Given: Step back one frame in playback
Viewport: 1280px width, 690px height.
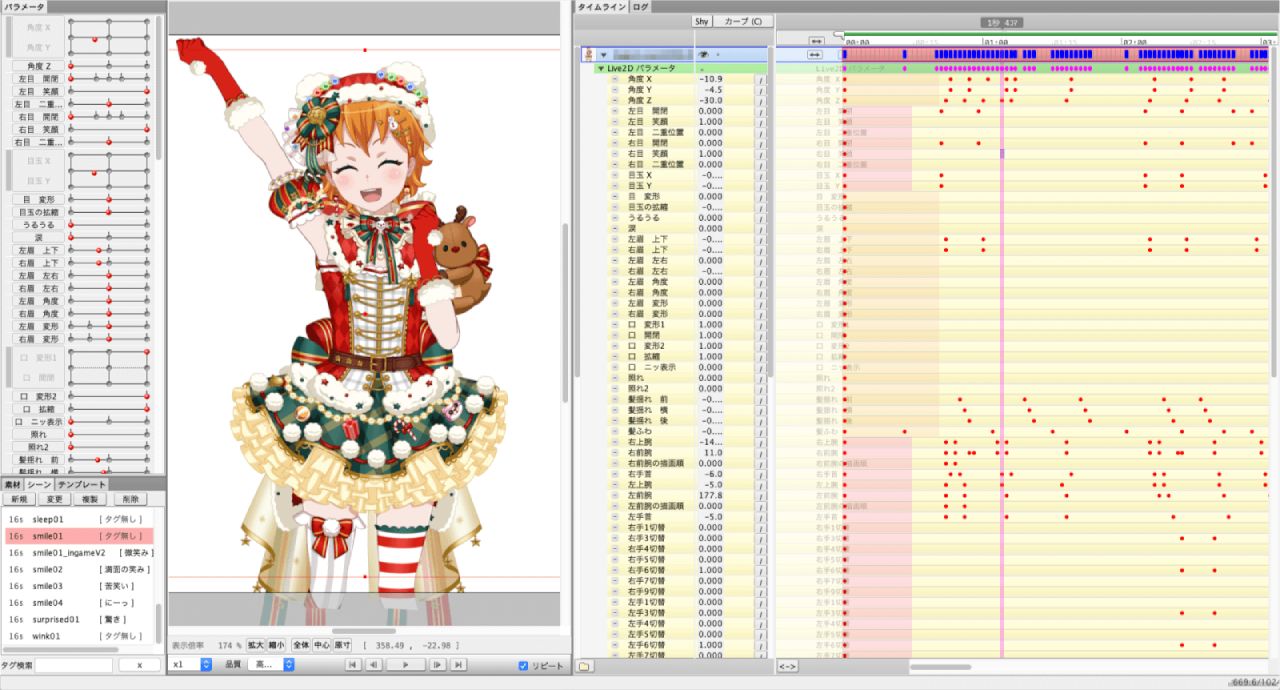Looking at the screenshot, I should pos(373,664).
